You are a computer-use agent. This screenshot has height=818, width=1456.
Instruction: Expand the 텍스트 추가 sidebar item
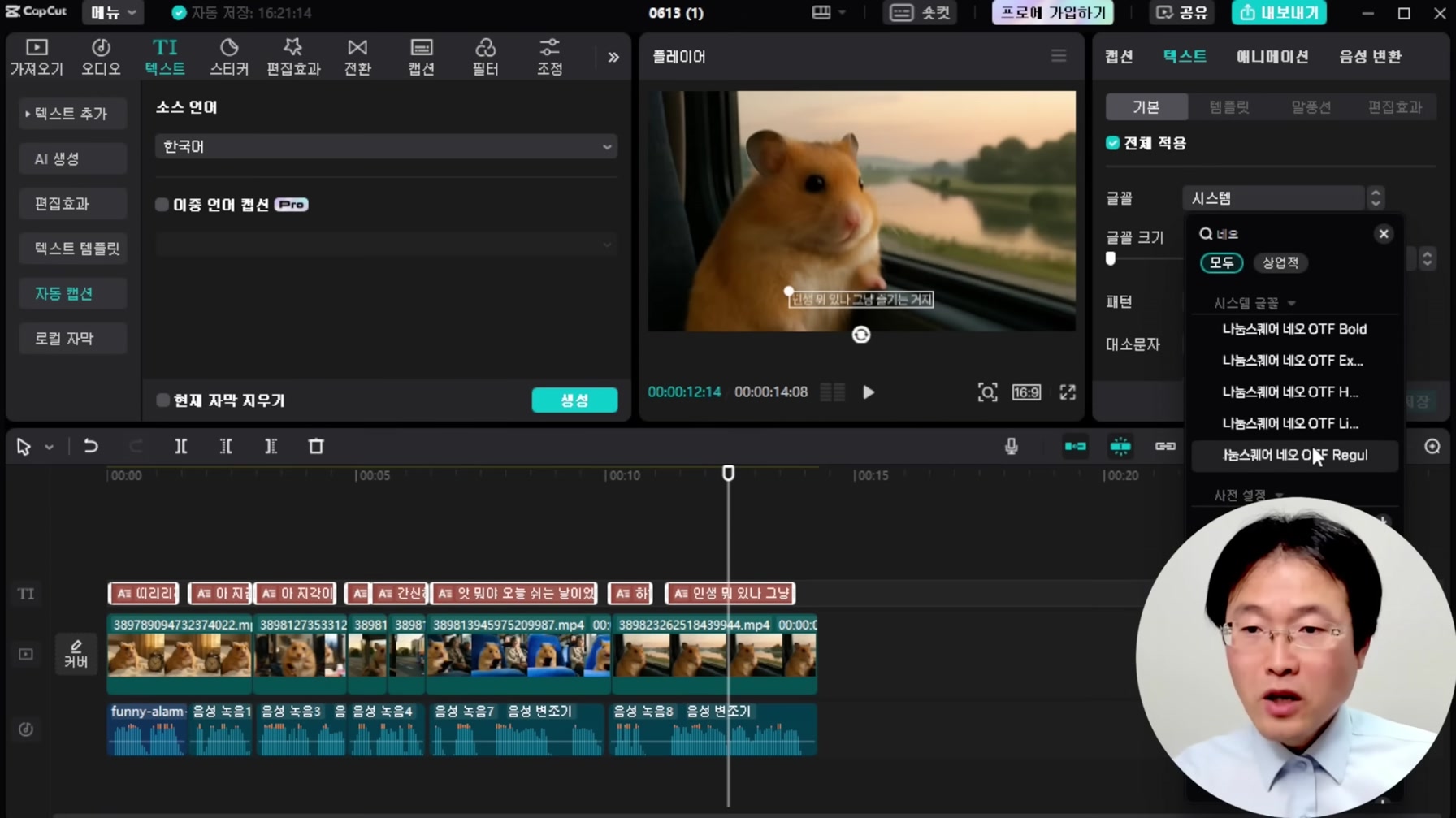(71, 114)
